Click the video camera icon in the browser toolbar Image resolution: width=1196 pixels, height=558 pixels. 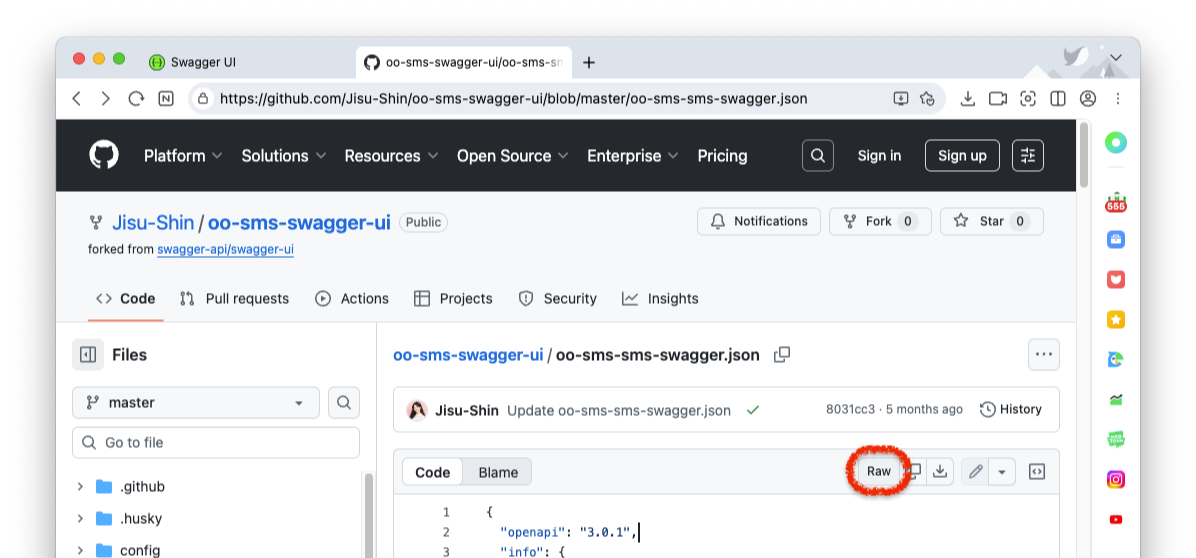pyautogui.click(x=998, y=98)
